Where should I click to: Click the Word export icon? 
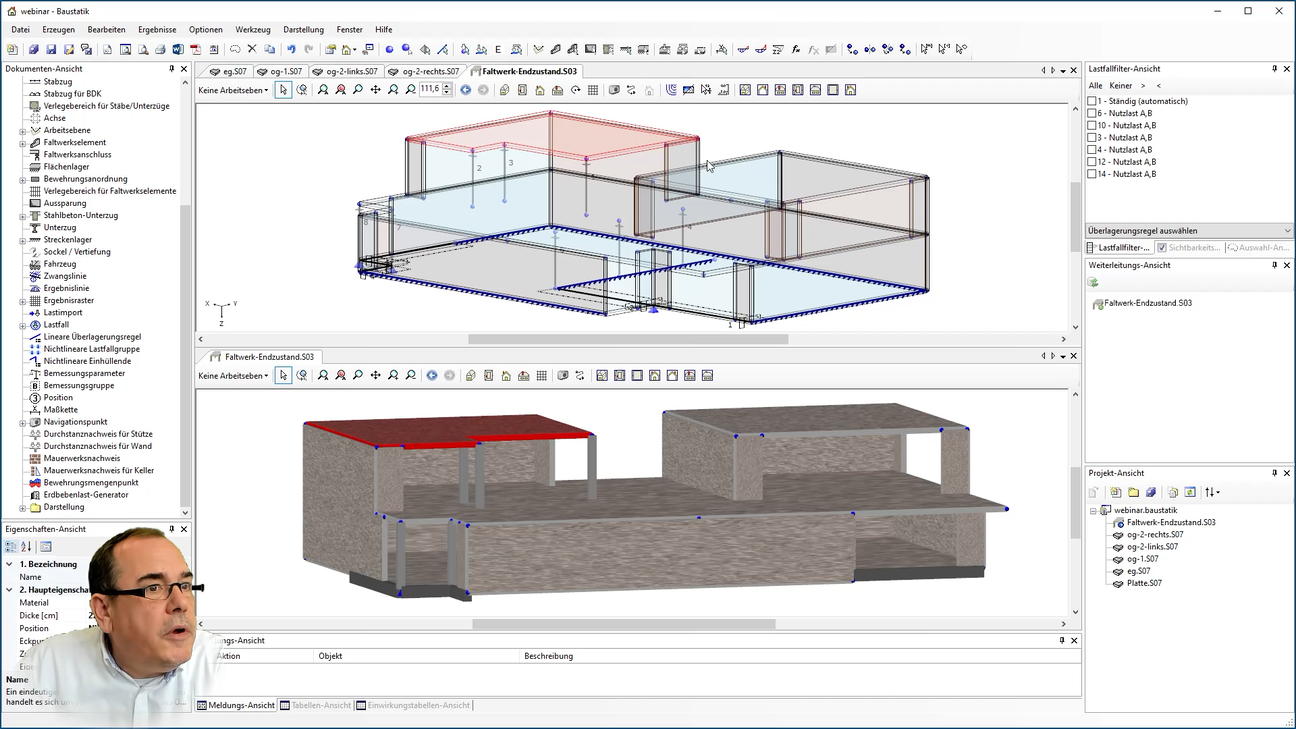click(178, 49)
